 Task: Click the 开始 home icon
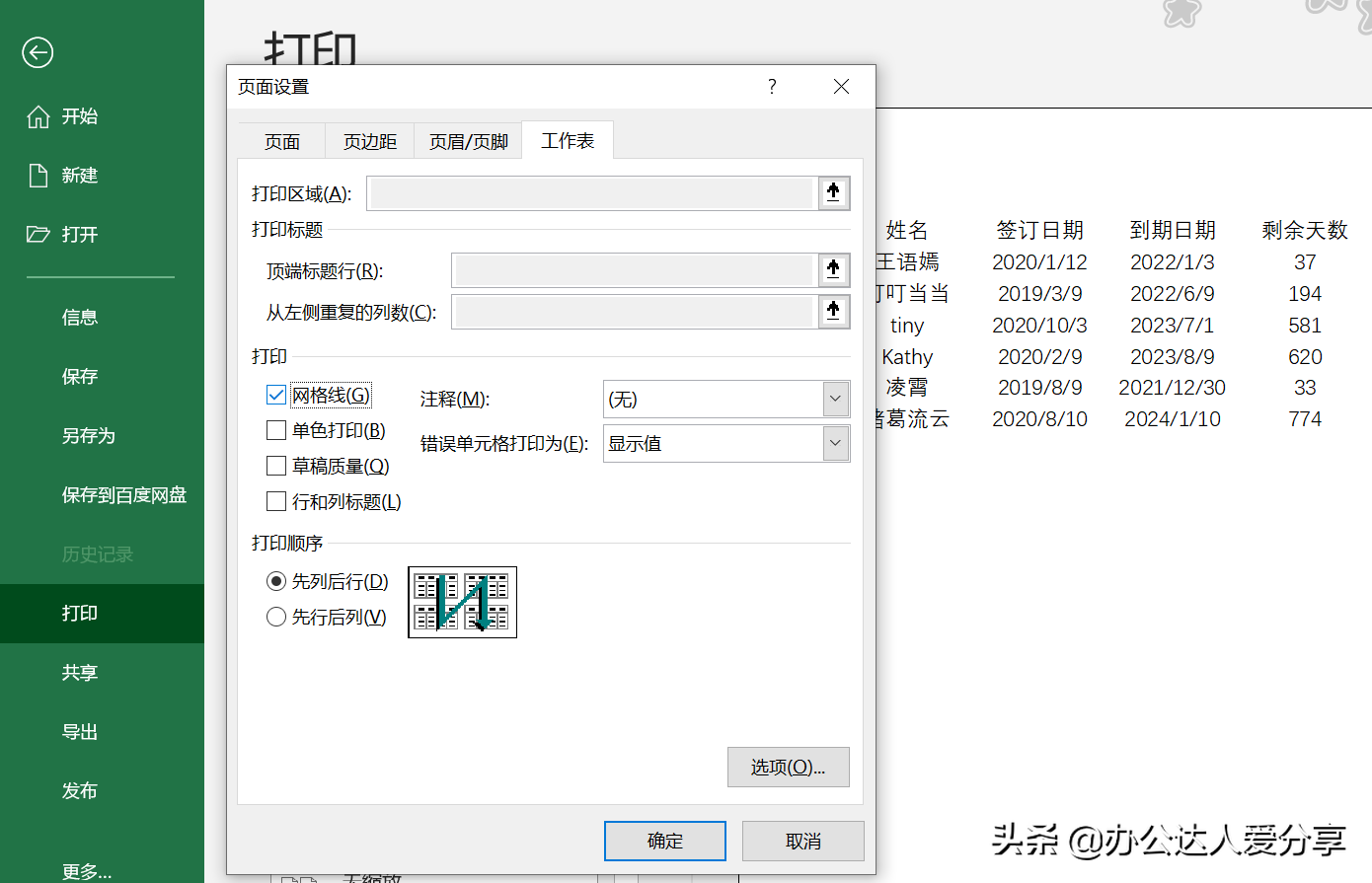coord(38,116)
